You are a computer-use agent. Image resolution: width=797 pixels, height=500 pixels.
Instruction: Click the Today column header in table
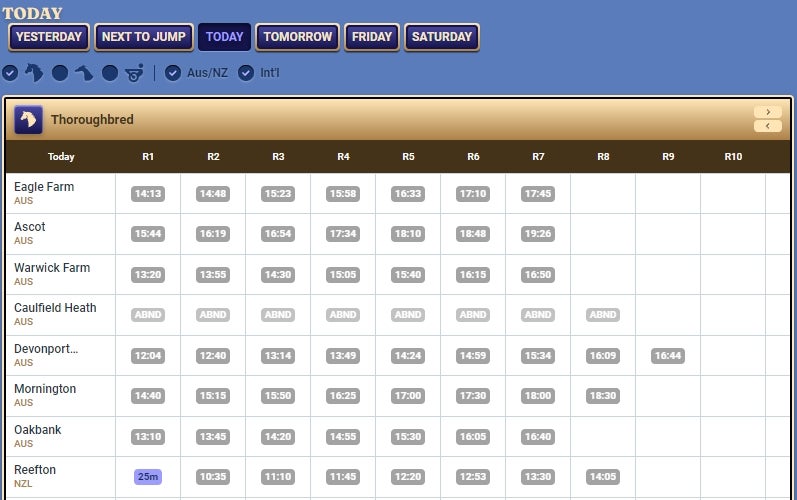[x=61, y=157]
